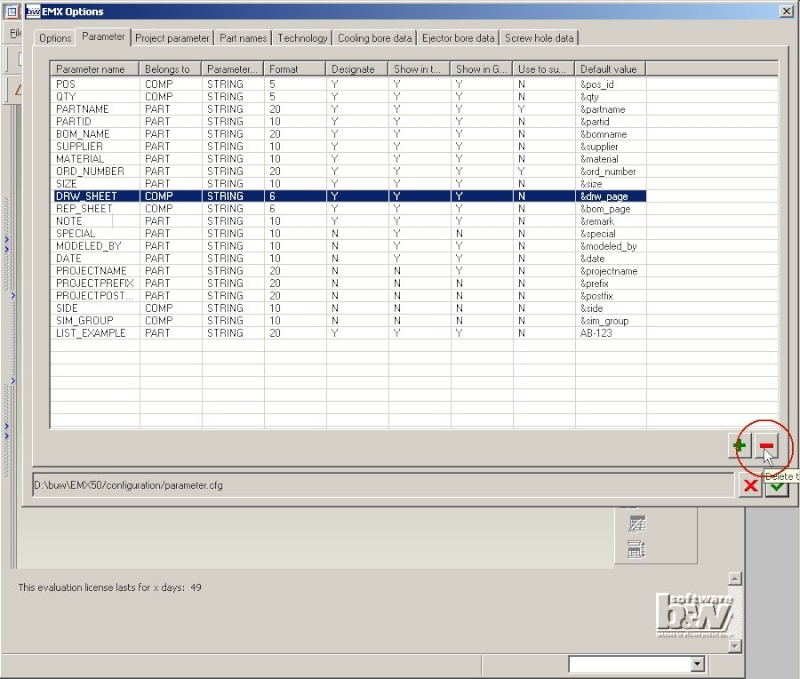The width and height of the screenshot is (800, 679).
Task: Open the Project parameter tab
Action: (172, 38)
